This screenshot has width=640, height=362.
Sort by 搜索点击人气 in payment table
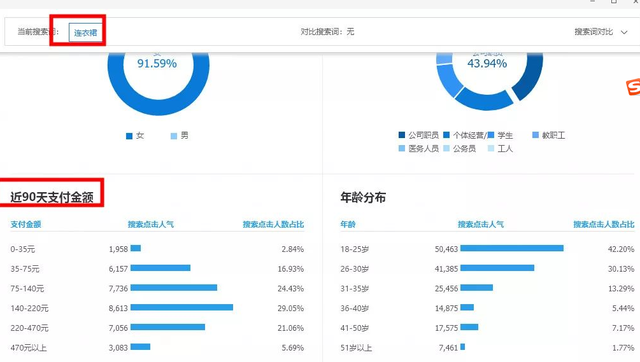151,224
